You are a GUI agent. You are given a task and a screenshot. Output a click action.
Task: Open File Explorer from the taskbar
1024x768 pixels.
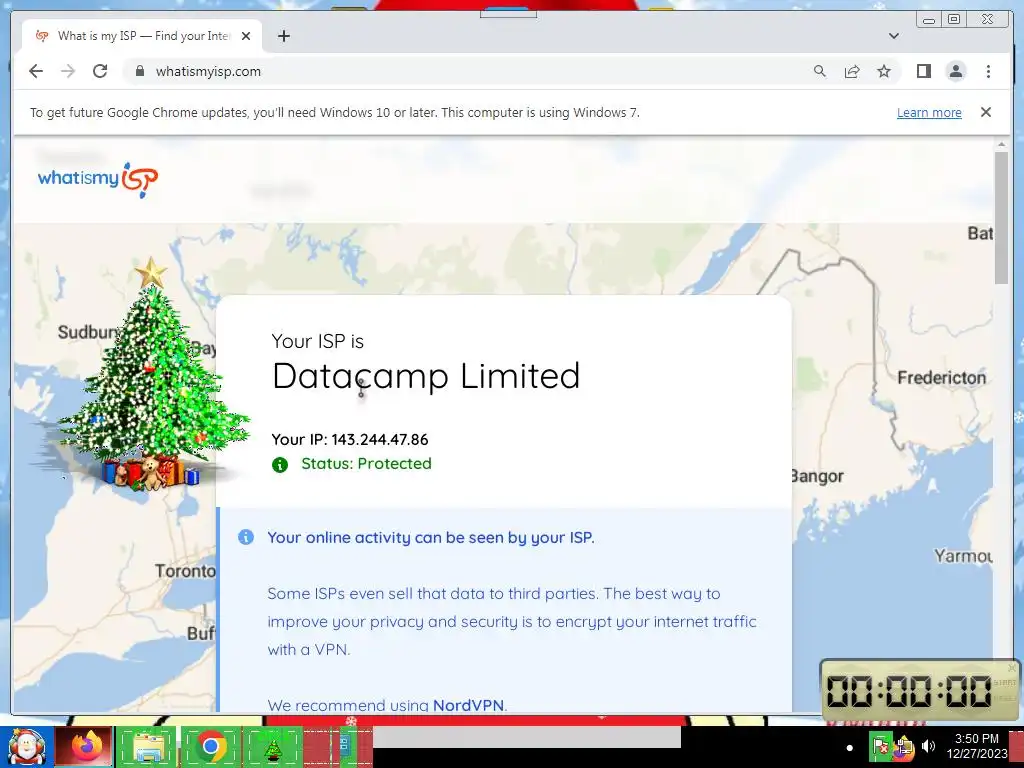149,746
